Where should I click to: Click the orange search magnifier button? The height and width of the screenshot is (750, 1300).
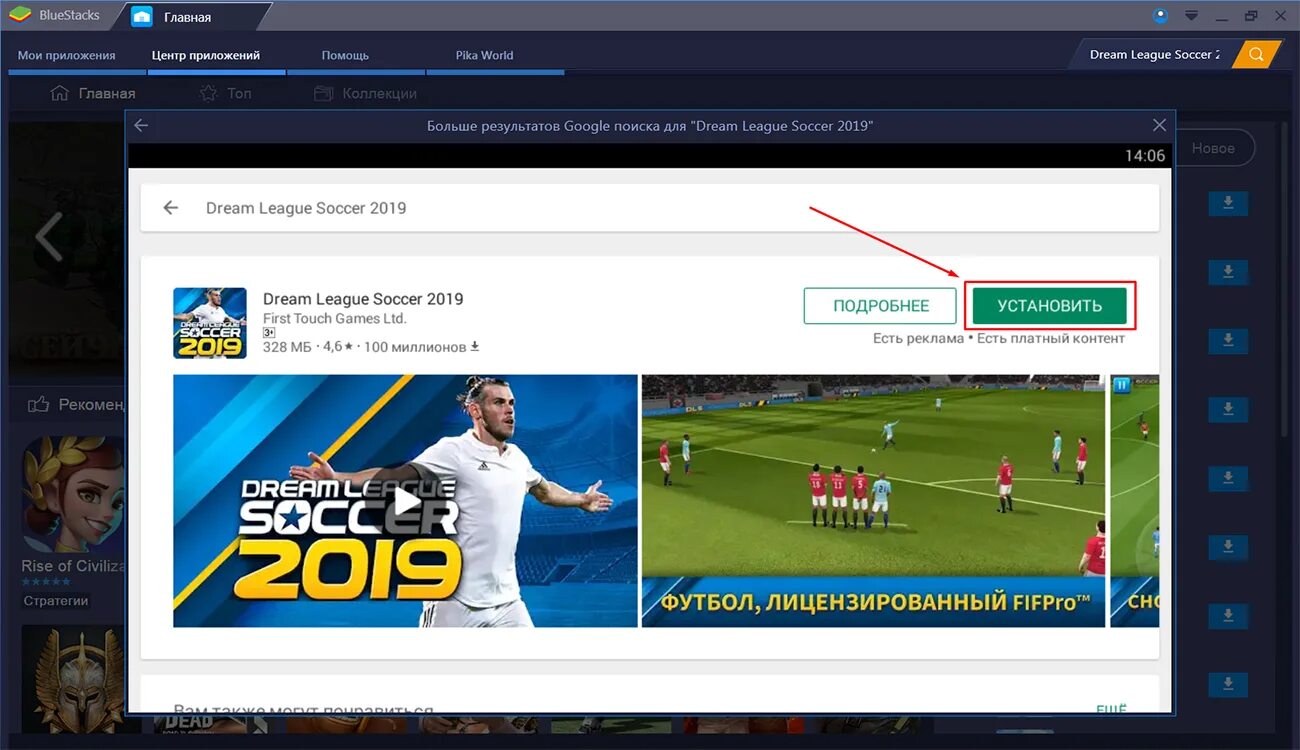(1256, 55)
